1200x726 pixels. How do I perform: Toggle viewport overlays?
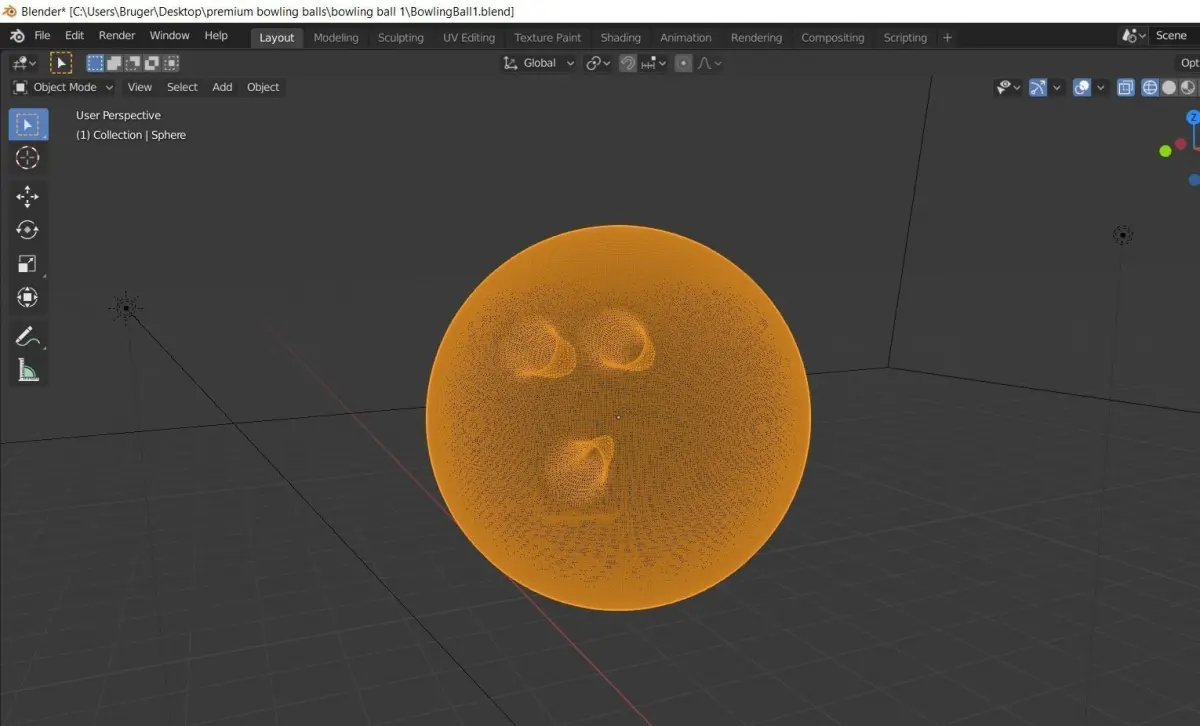tap(1082, 88)
